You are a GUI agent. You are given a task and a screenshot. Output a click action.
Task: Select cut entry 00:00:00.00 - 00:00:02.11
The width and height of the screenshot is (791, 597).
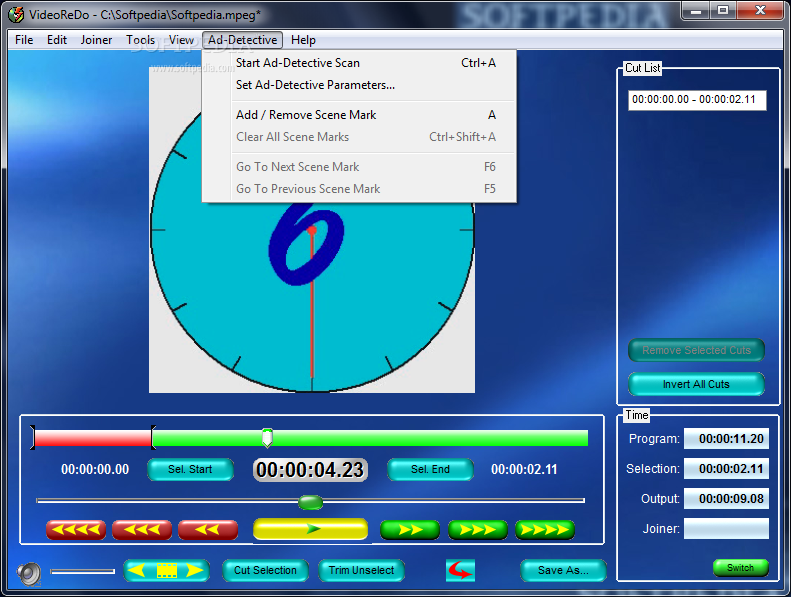(x=697, y=99)
